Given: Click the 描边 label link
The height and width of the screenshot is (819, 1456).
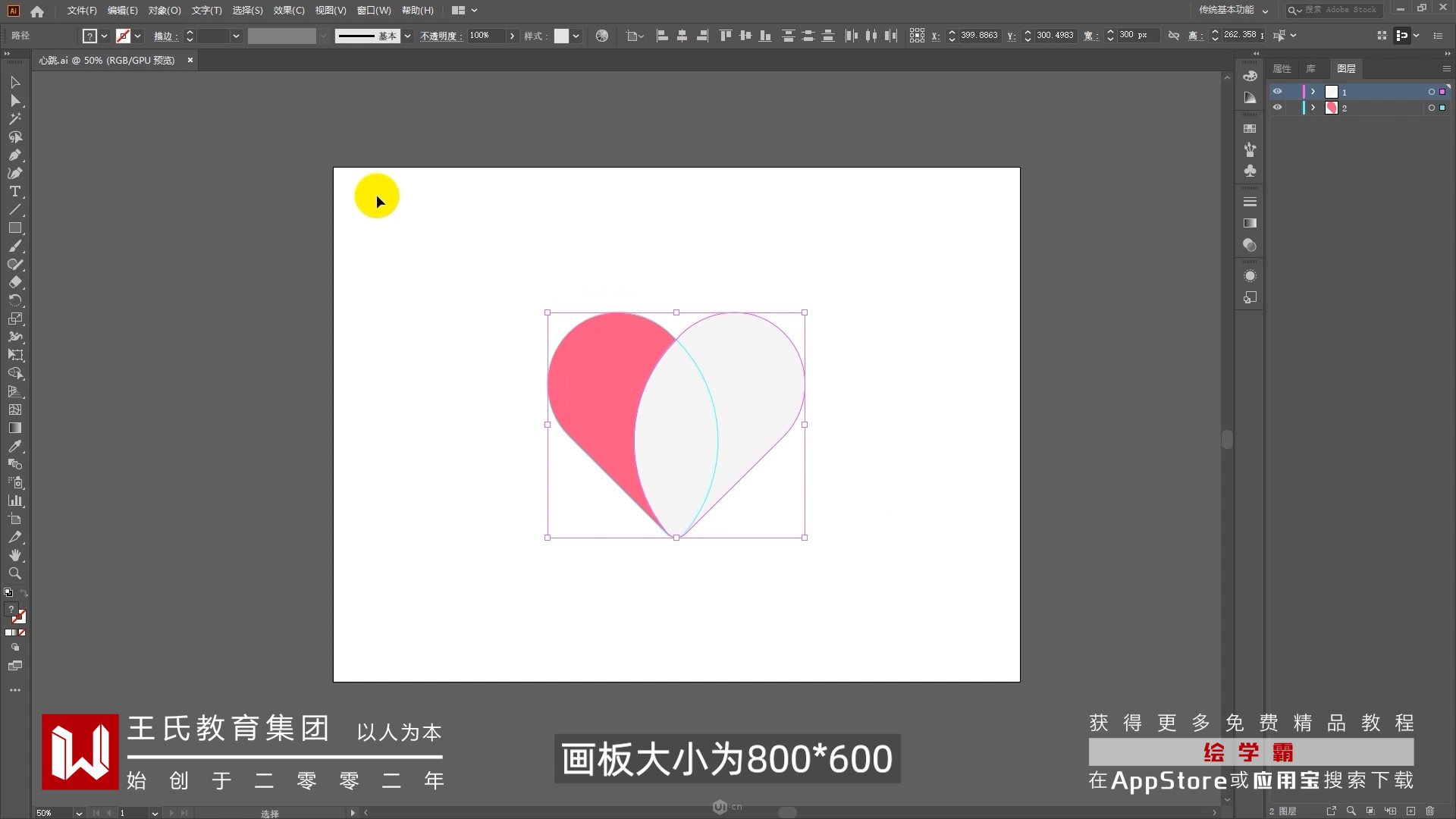Looking at the screenshot, I should click(165, 36).
